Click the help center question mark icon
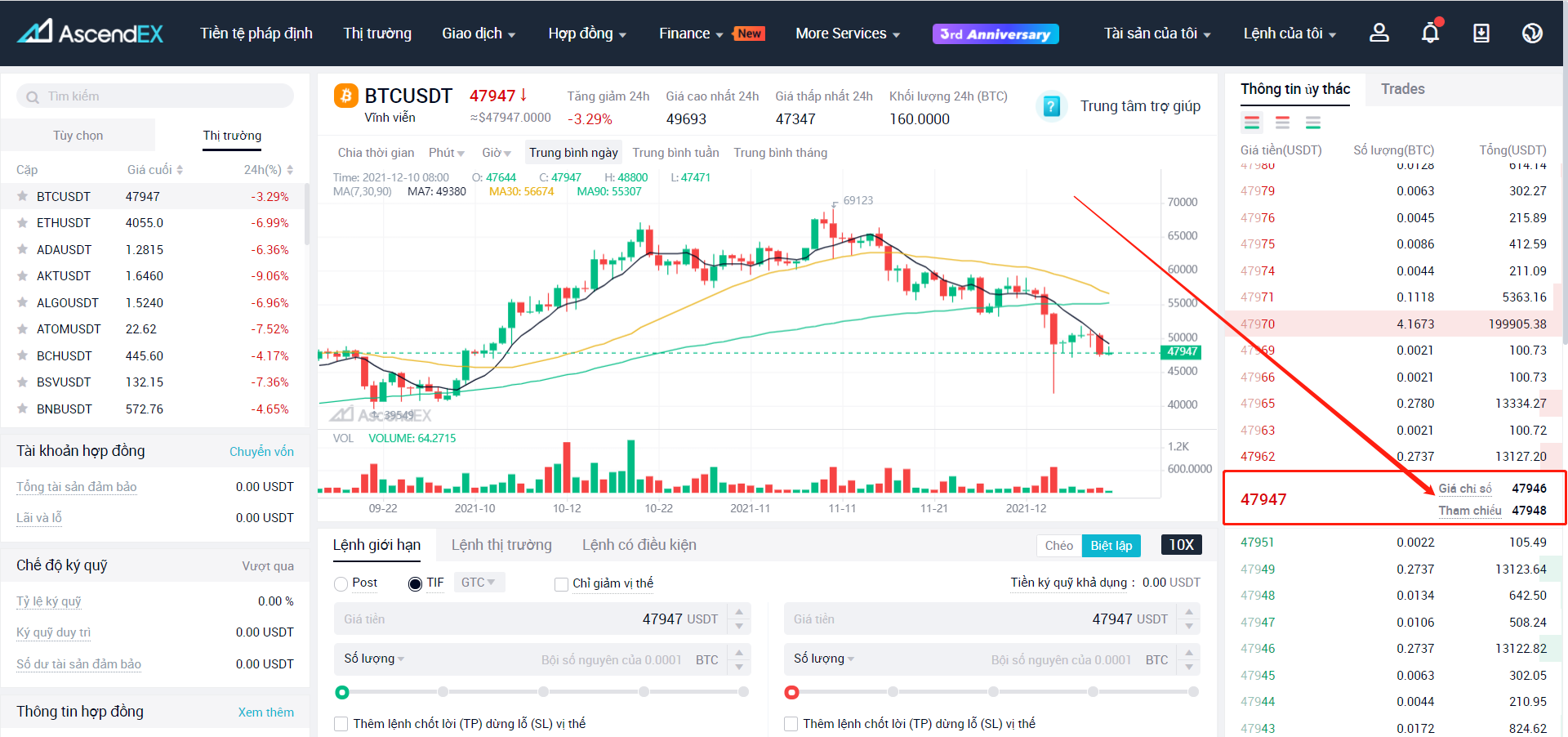 coord(1052,106)
